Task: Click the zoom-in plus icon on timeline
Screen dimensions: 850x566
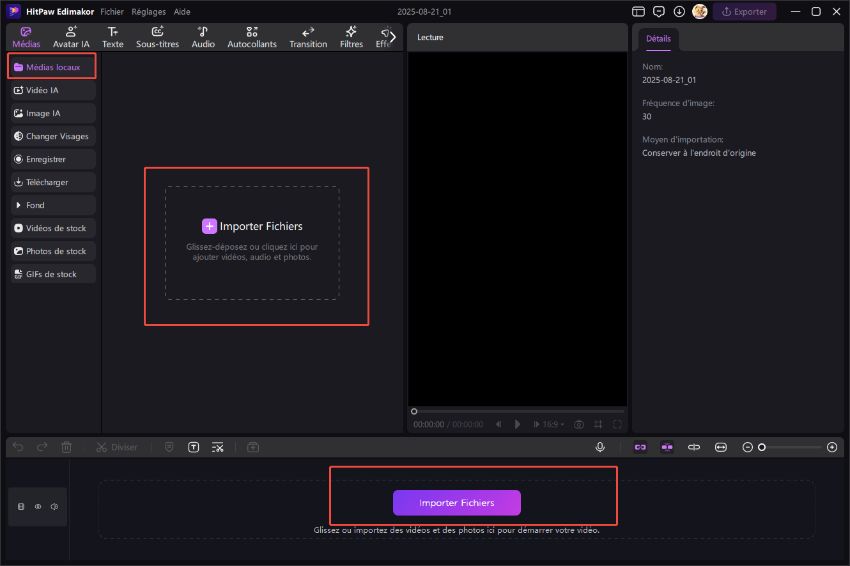Action: click(x=832, y=447)
